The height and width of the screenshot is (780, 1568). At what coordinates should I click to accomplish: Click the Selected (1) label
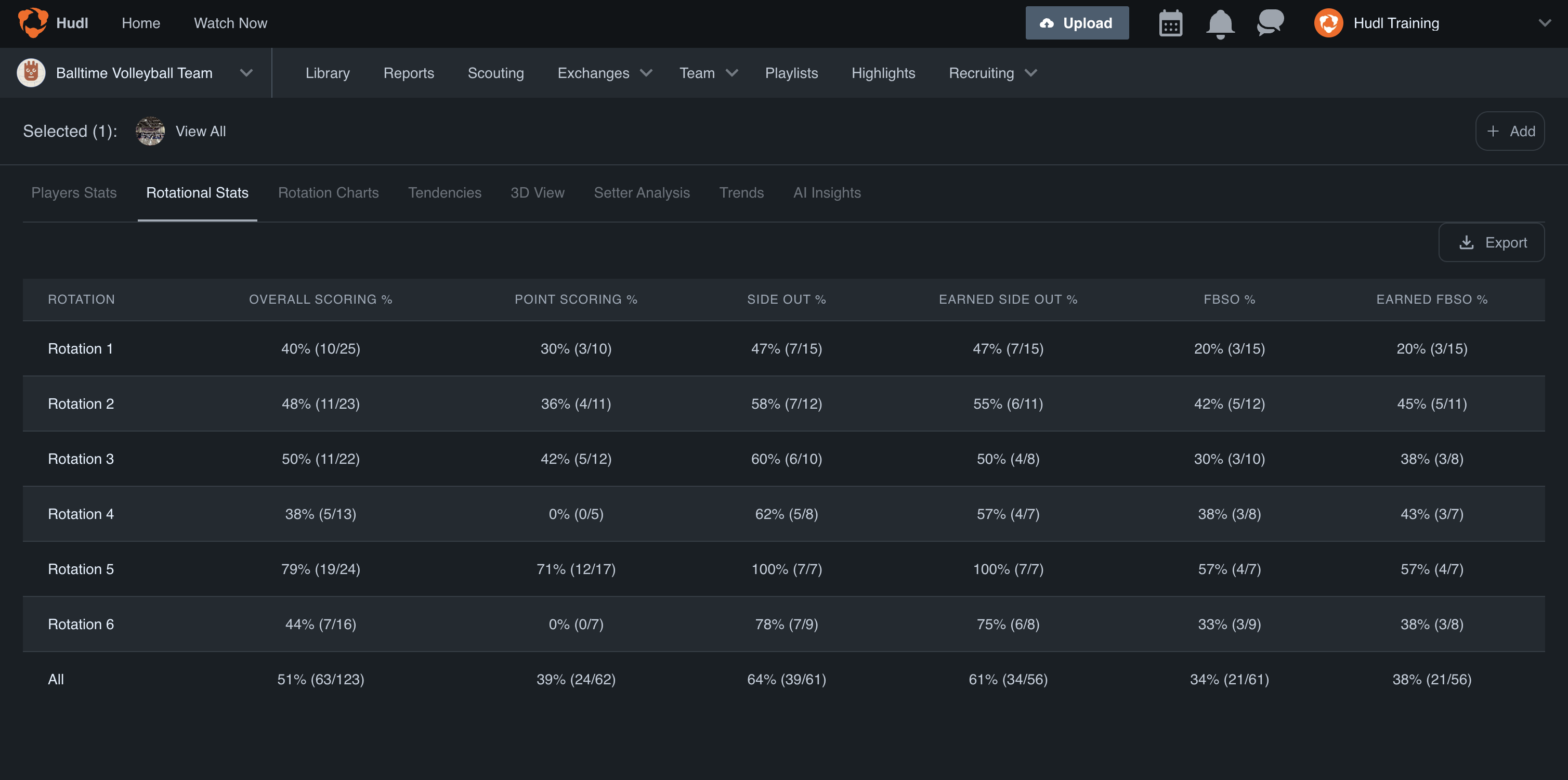pyautogui.click(x=70, y=131)
